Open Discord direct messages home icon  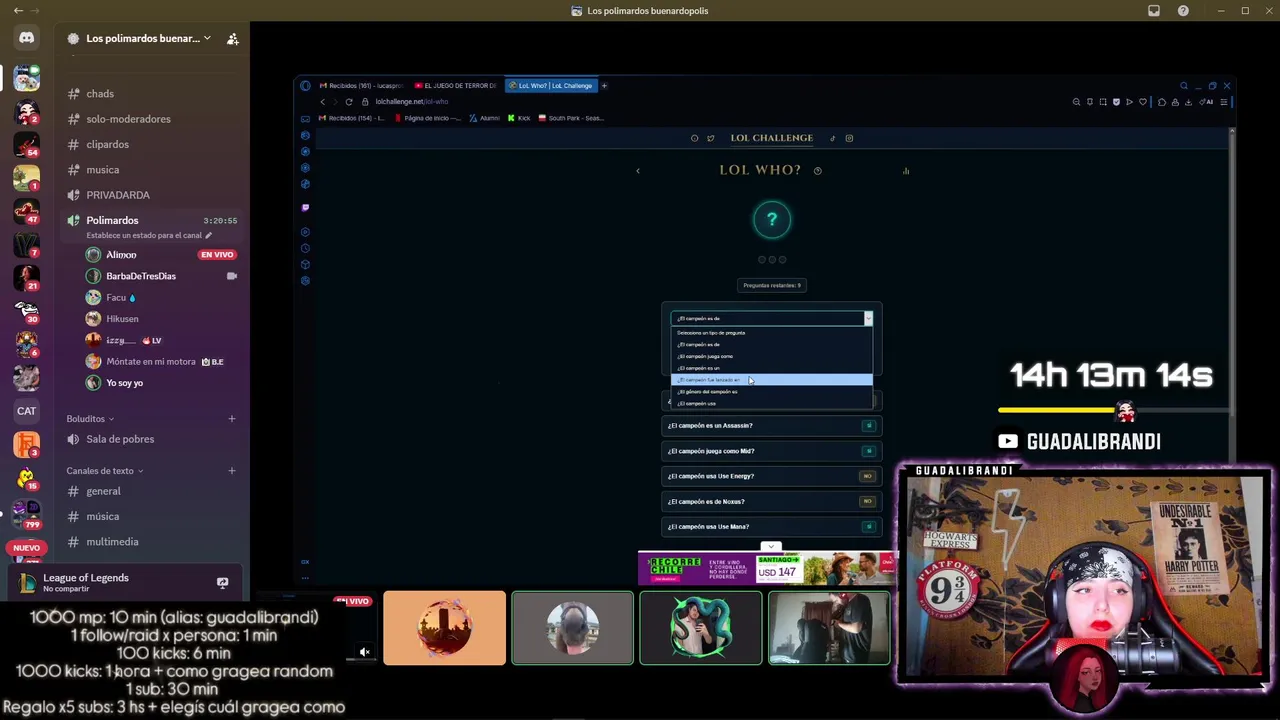[x=26, y=38]
